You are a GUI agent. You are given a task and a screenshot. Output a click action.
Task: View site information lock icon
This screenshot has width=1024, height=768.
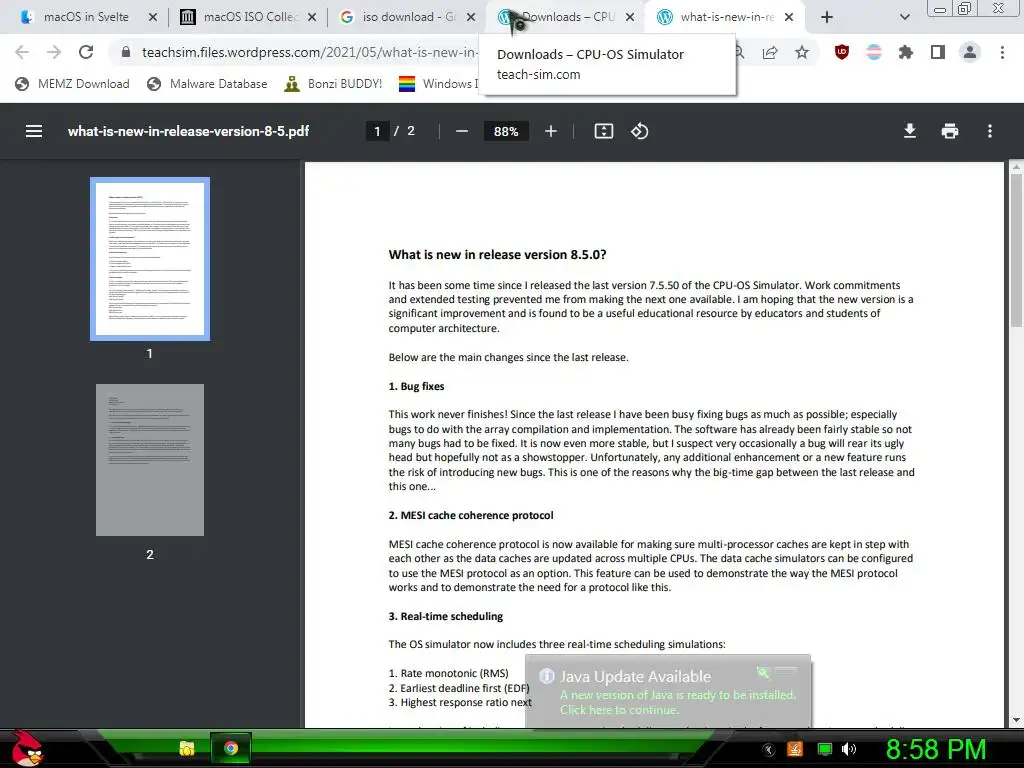pos(126,52)
